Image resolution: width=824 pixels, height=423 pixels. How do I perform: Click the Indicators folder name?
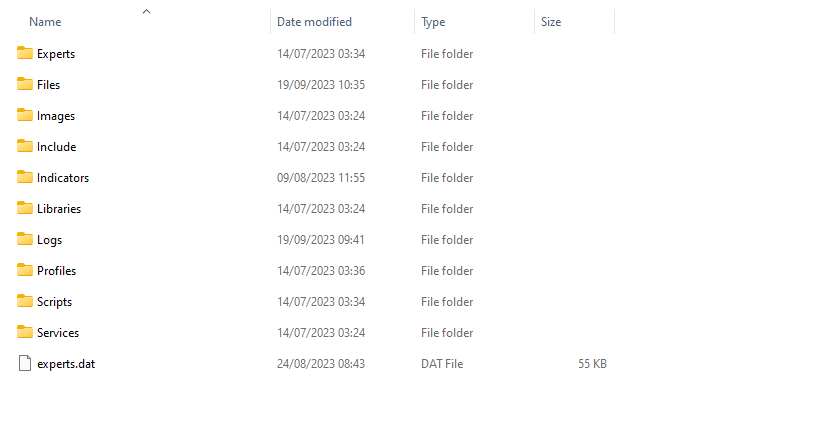pos(63,178)
